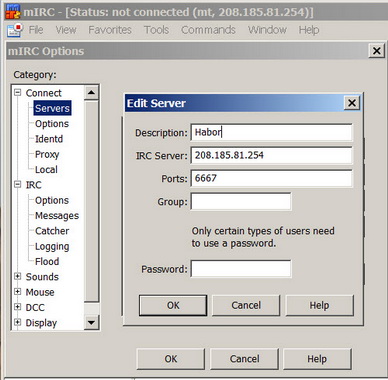Open the File menu
Viewport: 388px width, 380px height.
point(36,30)
